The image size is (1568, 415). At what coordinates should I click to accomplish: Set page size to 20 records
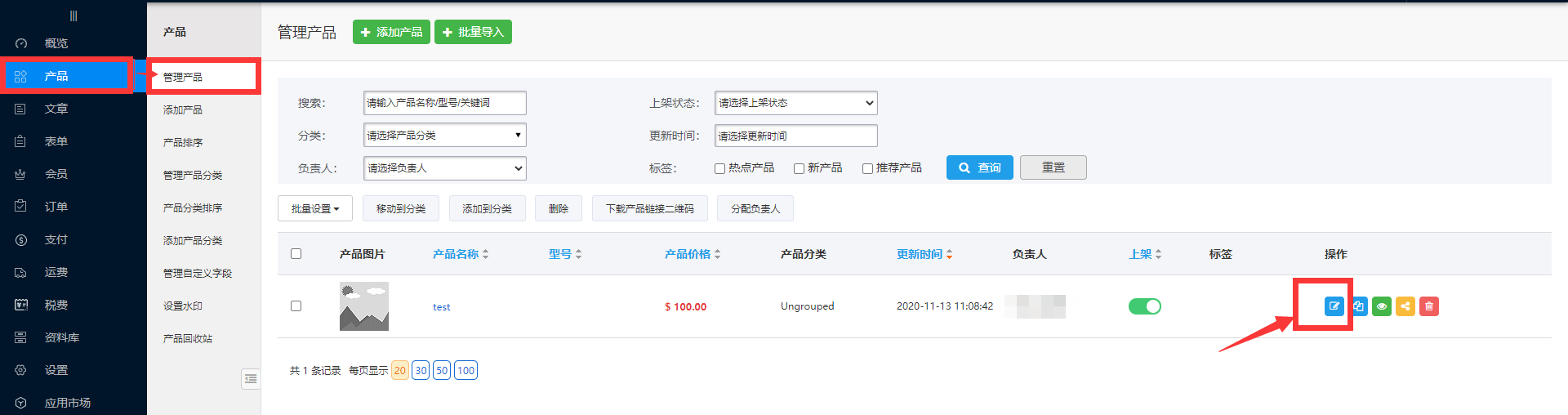coord(400,370)
